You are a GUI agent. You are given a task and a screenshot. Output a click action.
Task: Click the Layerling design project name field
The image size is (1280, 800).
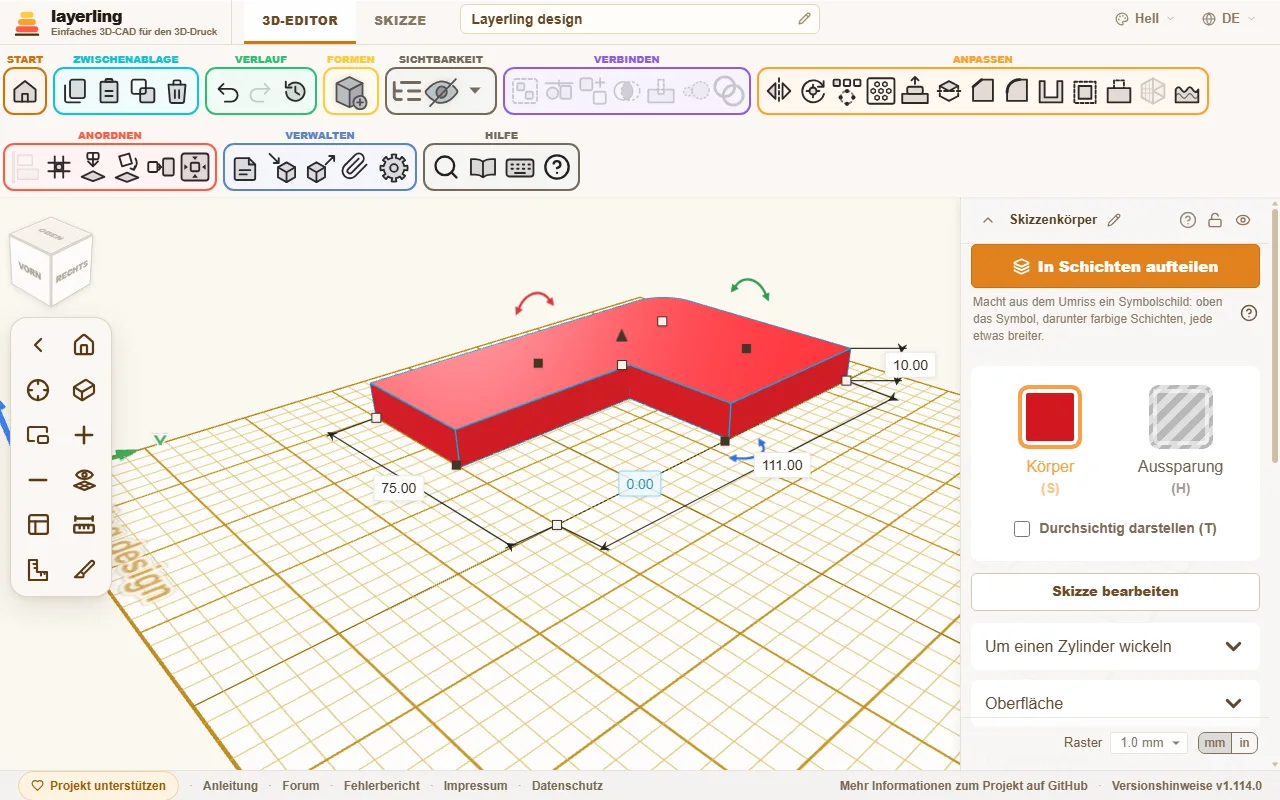tap(640, 19)
